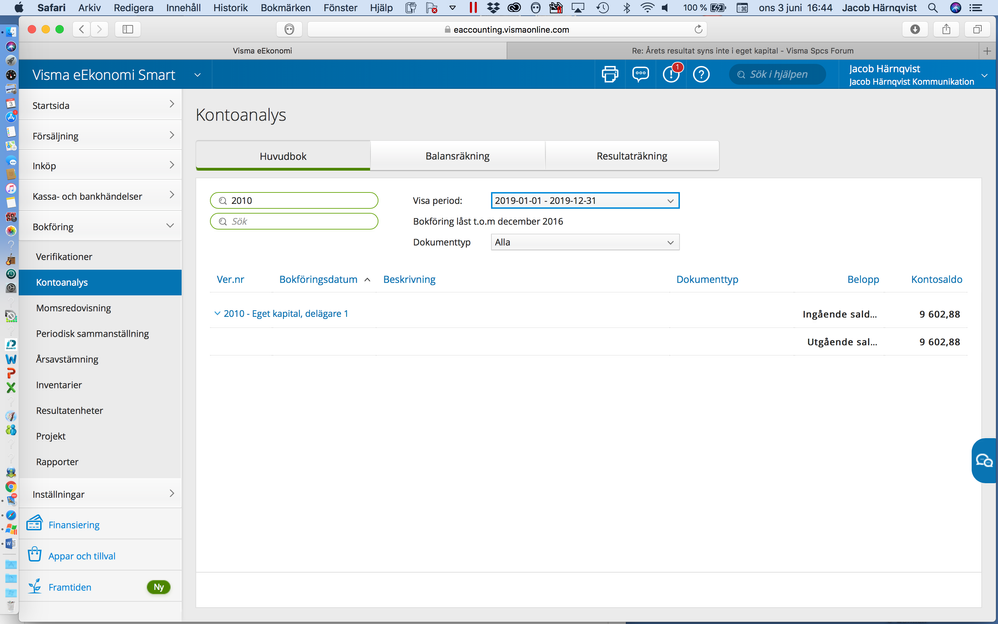998x624 pixels.
Task: Open Wi-Fi menu bar icon
Action: [647, 8]
